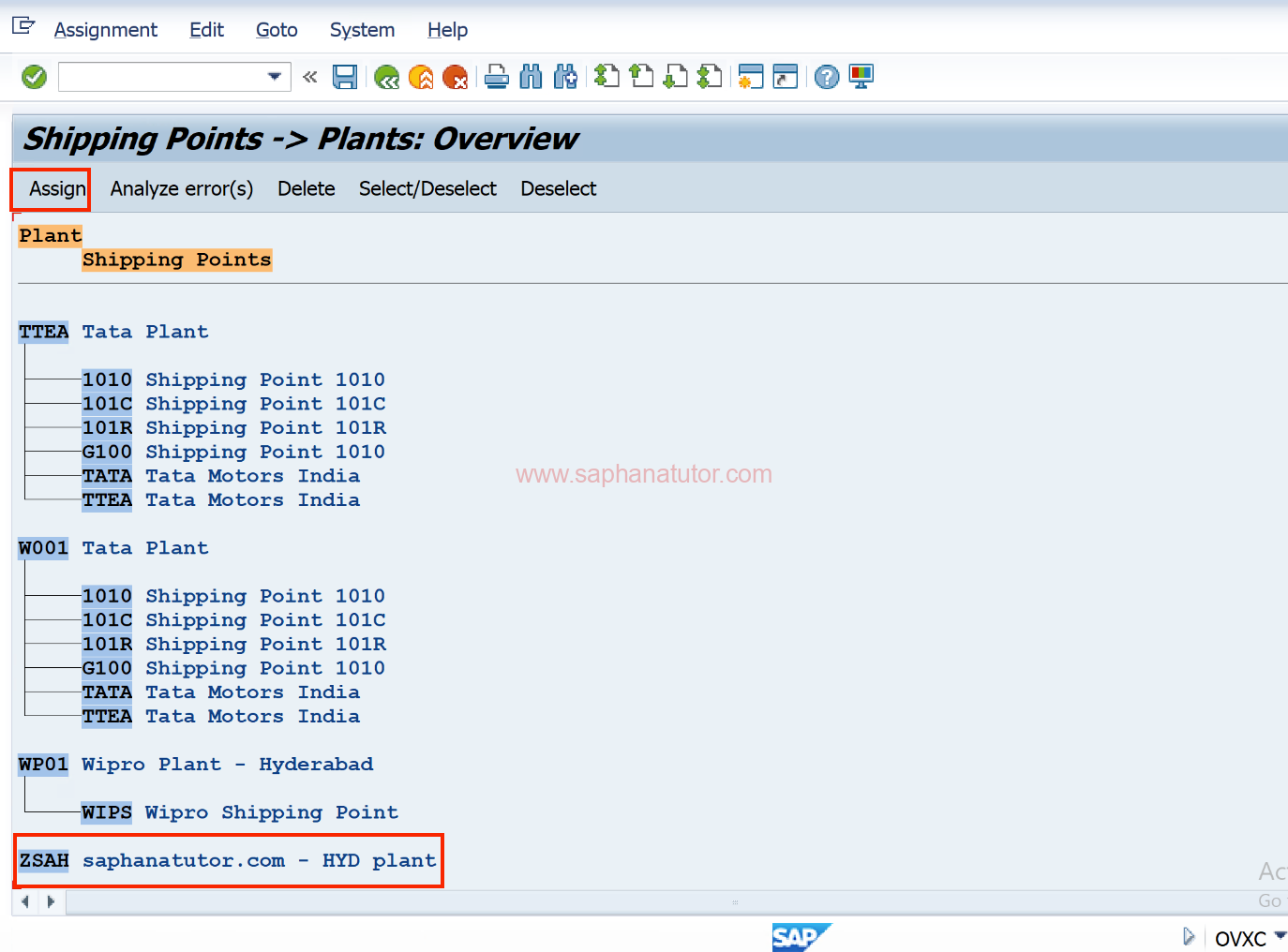Click the Generate Shortcut icon
1288x952 pixels.
click(x=786, y=77)
